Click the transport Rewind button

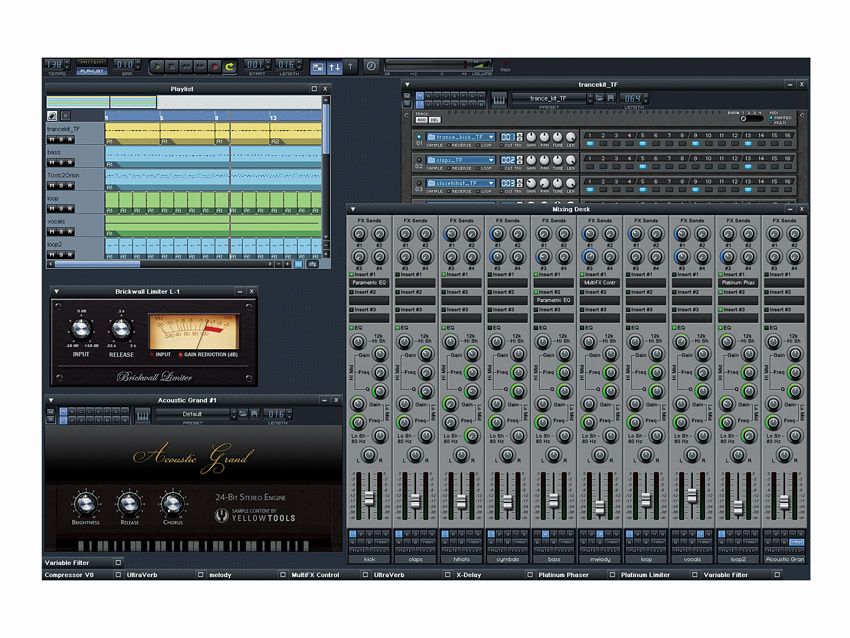point(186,67)
